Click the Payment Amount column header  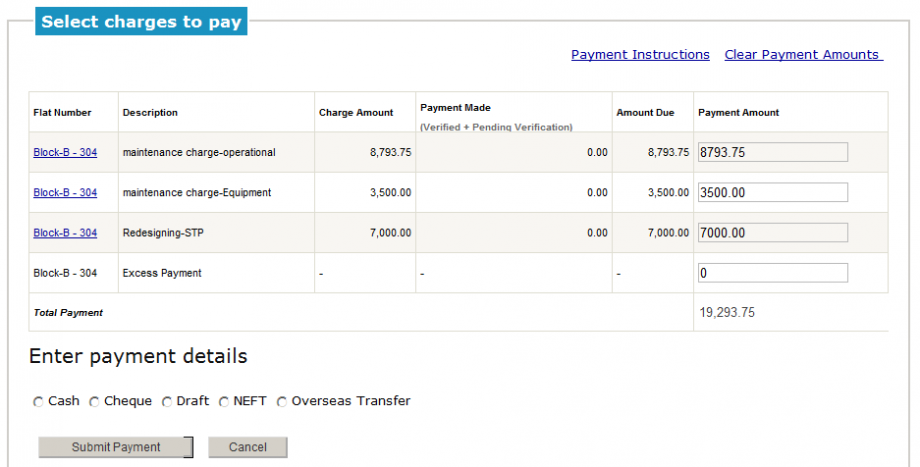click(738, 113)
